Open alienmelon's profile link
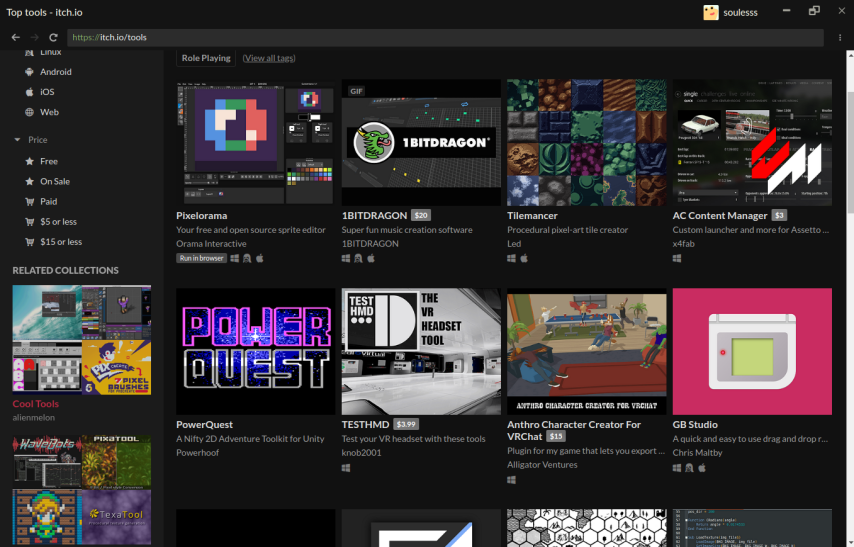 (x=34, y=418)
